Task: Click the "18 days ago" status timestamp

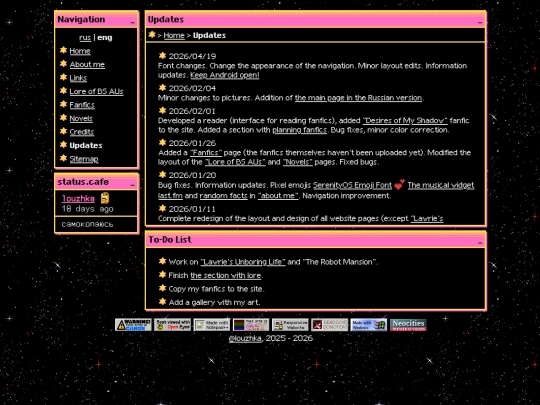Action: [87, 209]
